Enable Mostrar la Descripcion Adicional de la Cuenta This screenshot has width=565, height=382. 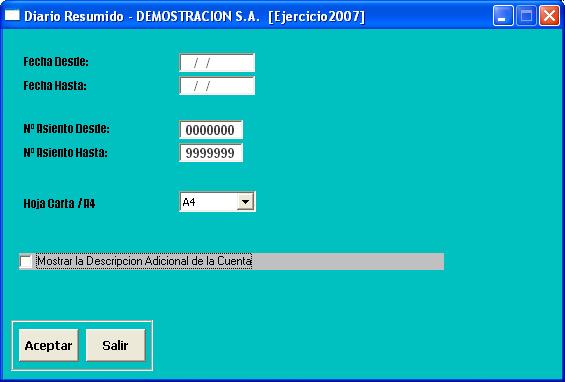[26, 261]
